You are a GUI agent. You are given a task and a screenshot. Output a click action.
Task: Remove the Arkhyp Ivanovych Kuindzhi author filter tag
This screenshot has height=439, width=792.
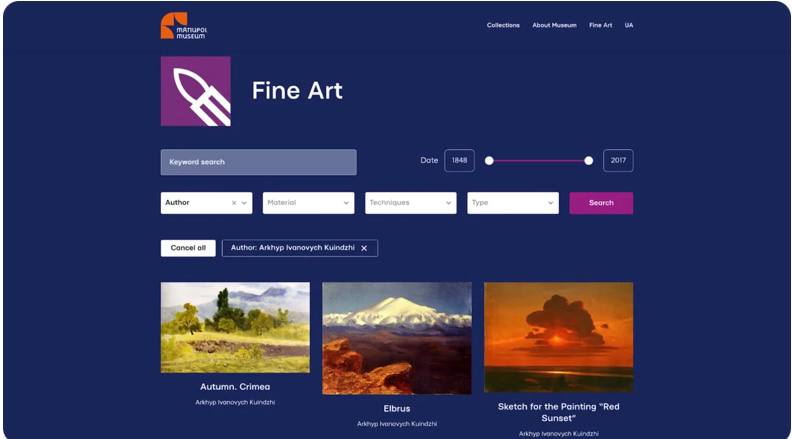(364, 248)
